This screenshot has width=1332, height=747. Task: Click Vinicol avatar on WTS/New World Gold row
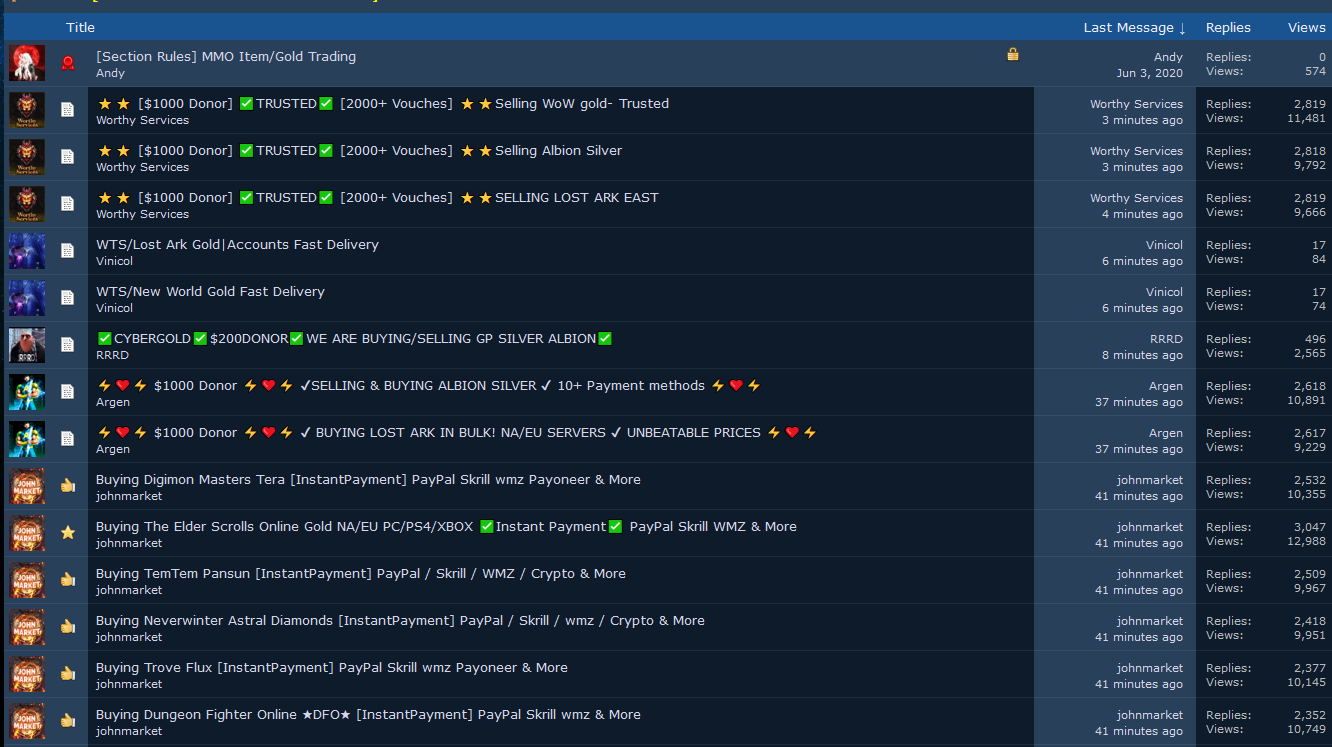(27, 298)
